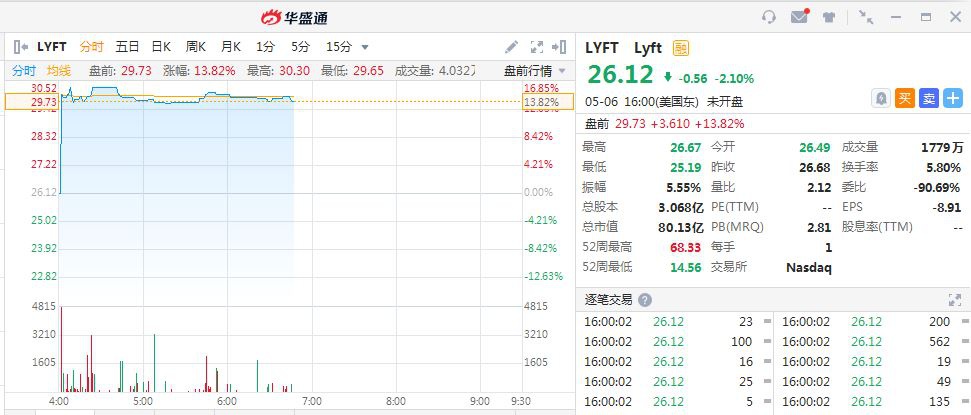The image size is (971, 415).
Task: Open customer service headset icon
Action: (769, 17)
